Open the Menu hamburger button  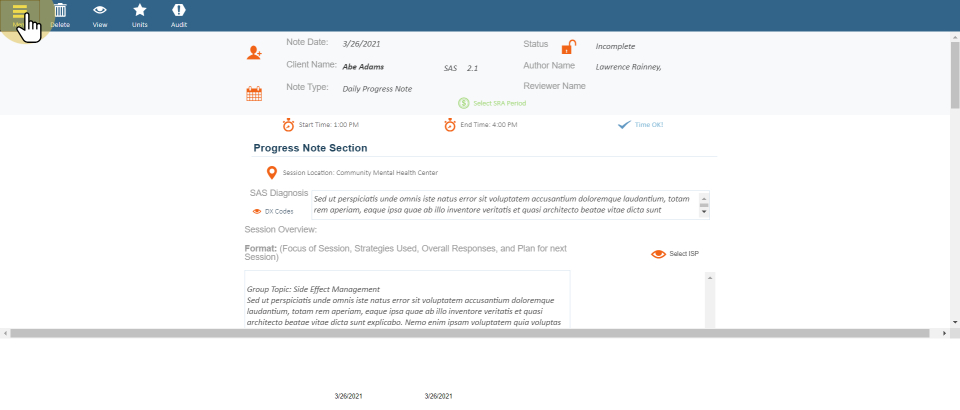pos(20,14)
